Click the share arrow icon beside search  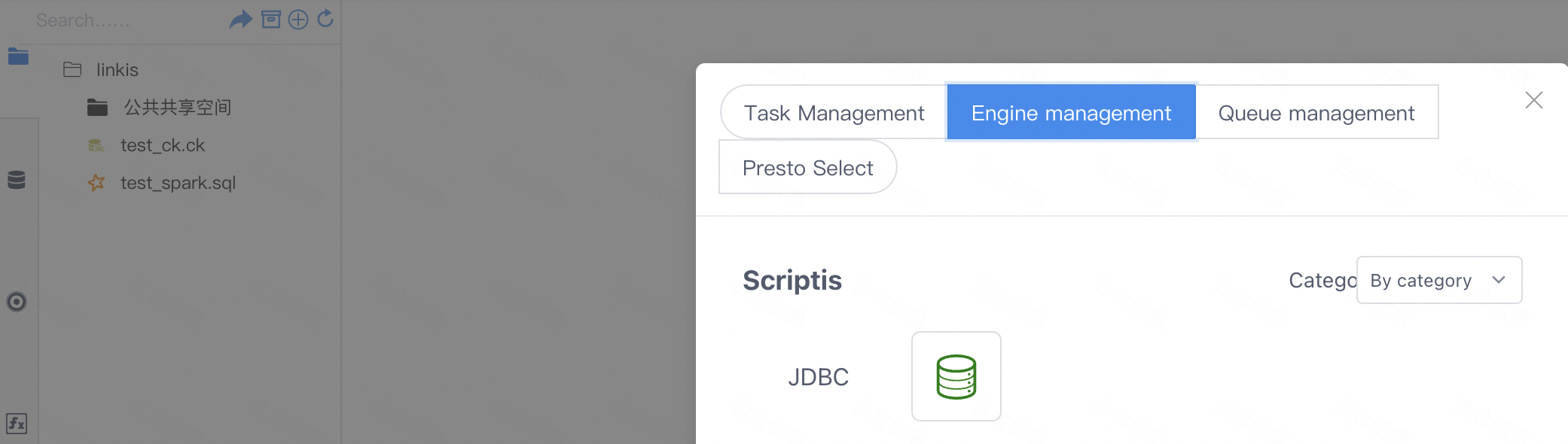[240, 20]
